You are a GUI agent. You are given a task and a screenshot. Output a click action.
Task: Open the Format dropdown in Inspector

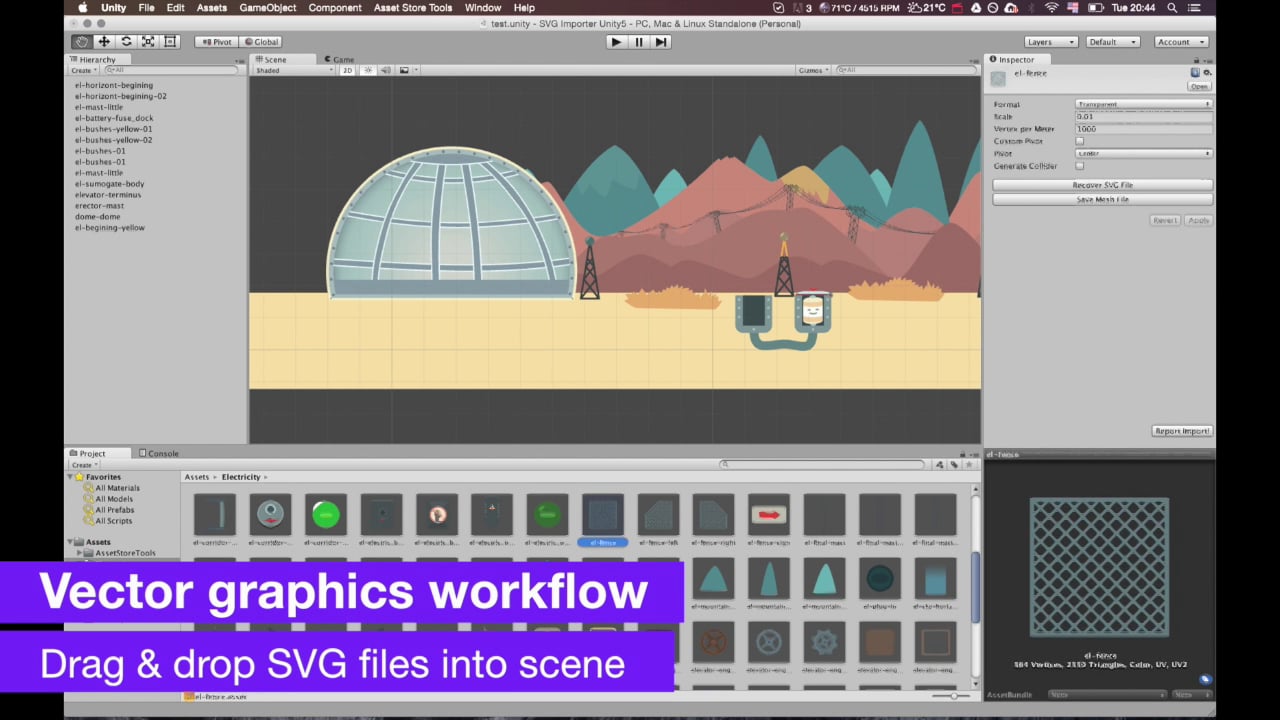click(1143, 104)
